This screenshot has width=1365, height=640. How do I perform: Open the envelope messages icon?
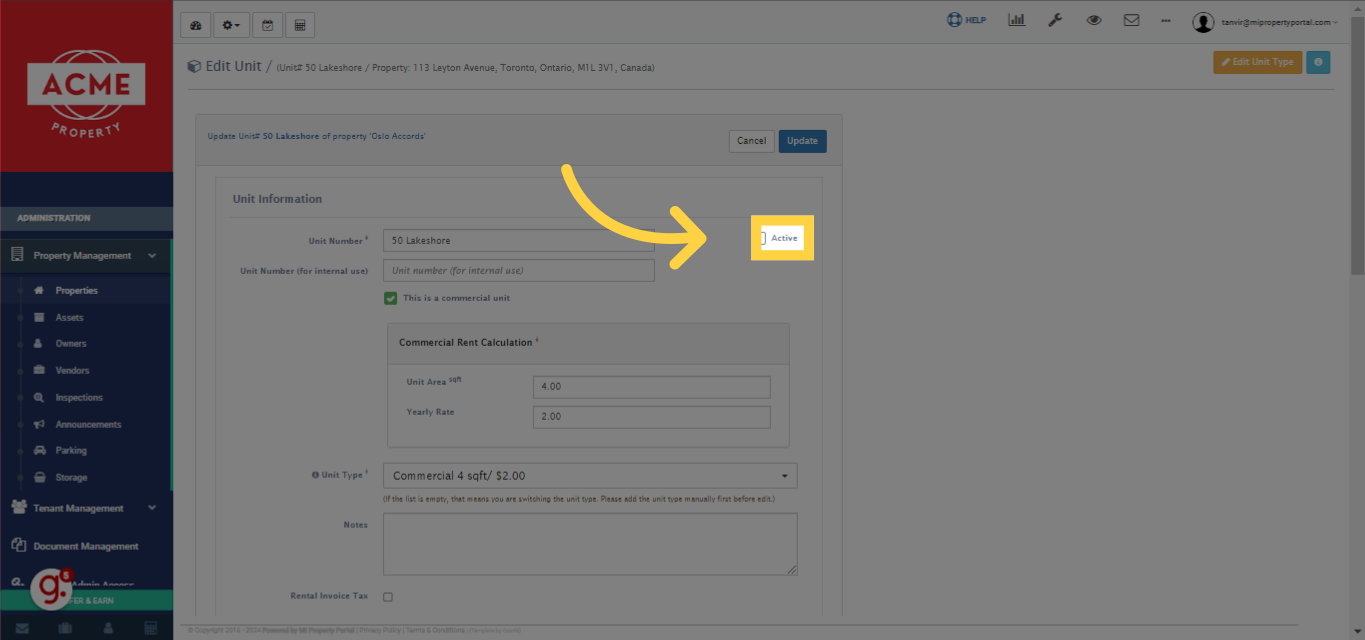point(1131,20)
